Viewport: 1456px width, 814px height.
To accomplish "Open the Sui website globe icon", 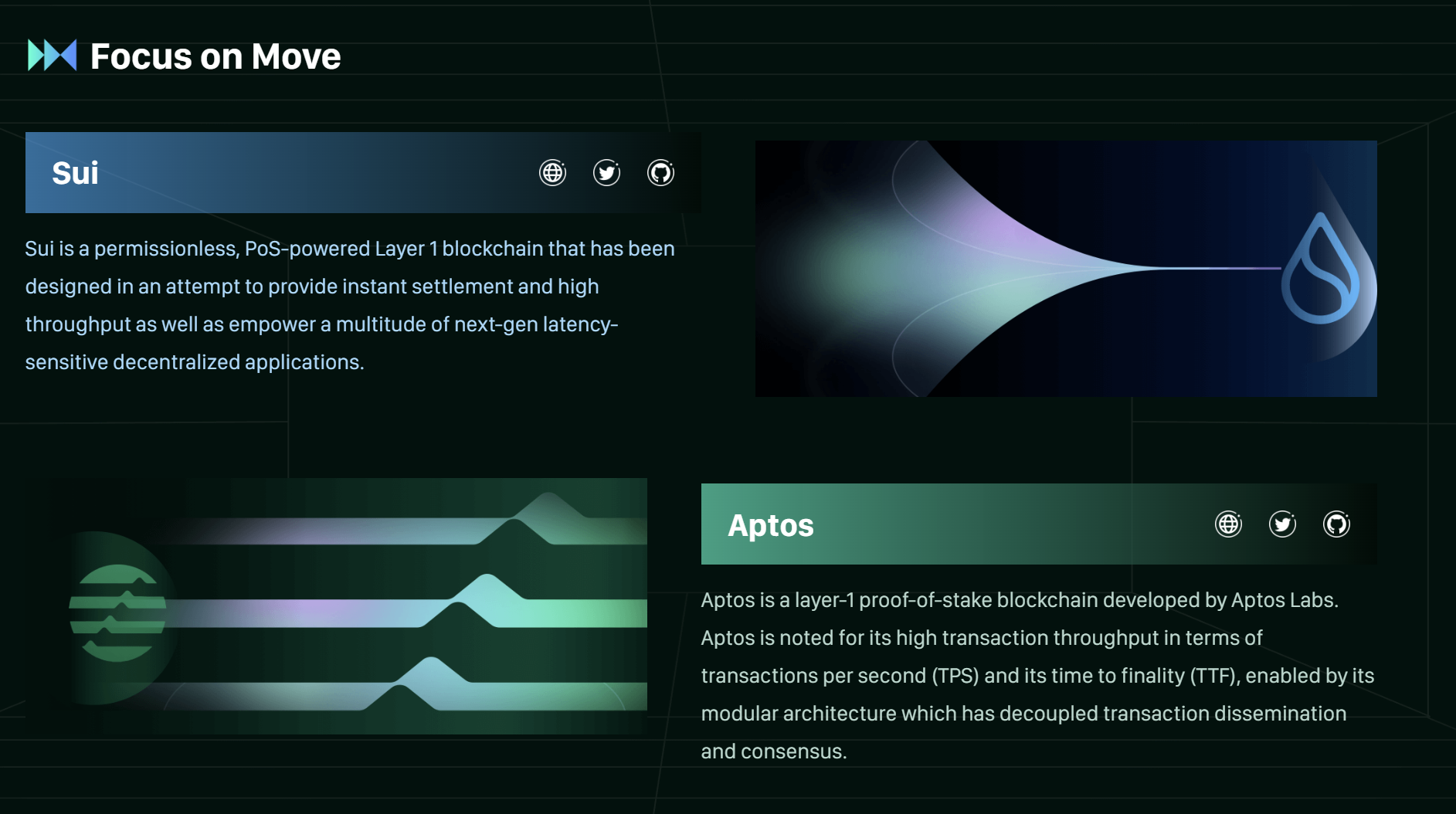I will click(553, 173).
